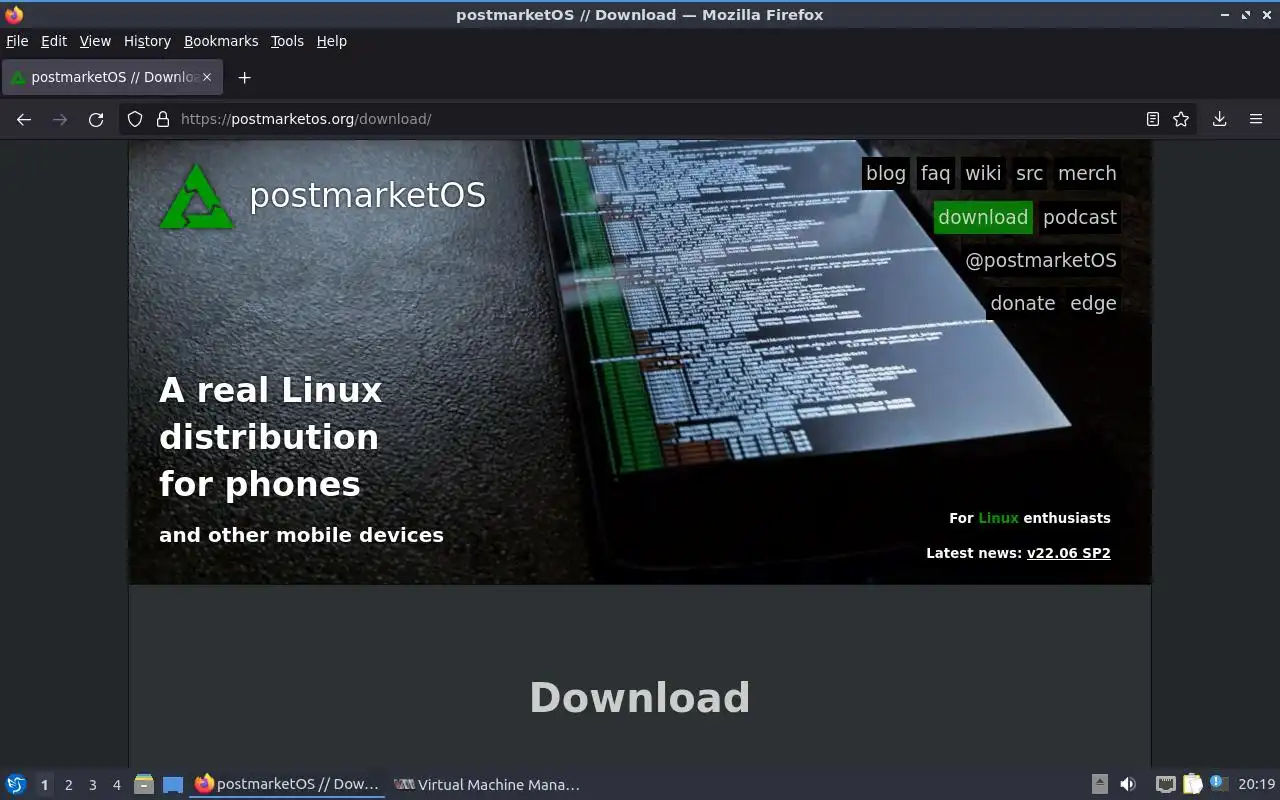The image size is (1280, 800).
Task: Open the v22.06 SP2 news link
Action: pos(1069,553)
